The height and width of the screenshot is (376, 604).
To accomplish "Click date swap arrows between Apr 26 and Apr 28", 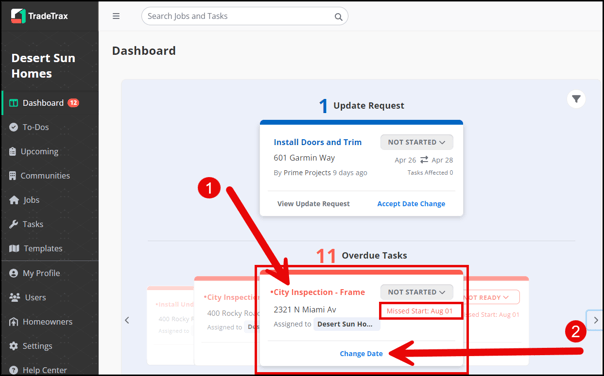I will (x=424, y=159).
